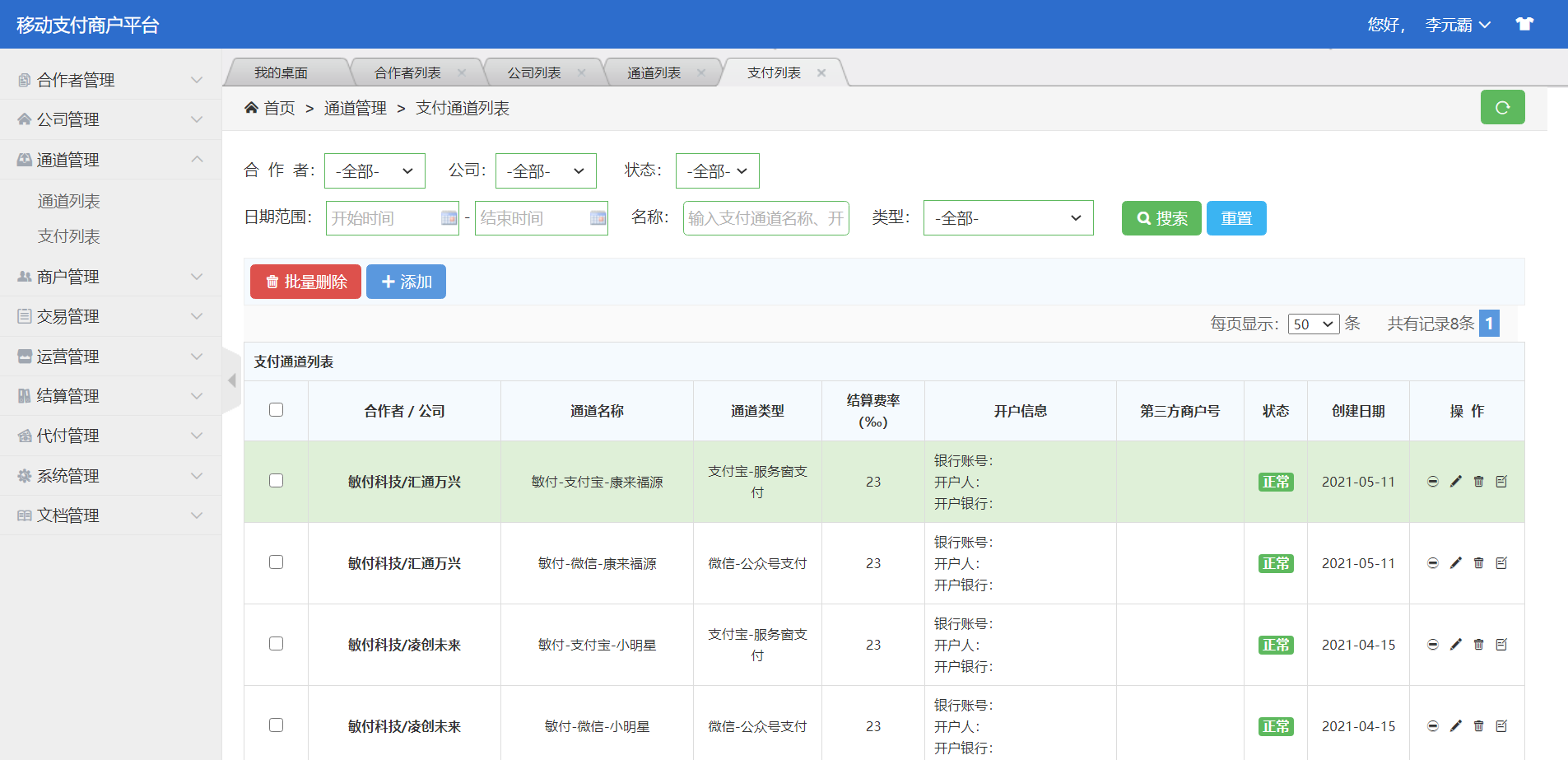This screenshot has height=760, width=1568.
Task: Open 通道列表 in the sidebar menu
Action: pyautogui.click(x=68, y=201)
